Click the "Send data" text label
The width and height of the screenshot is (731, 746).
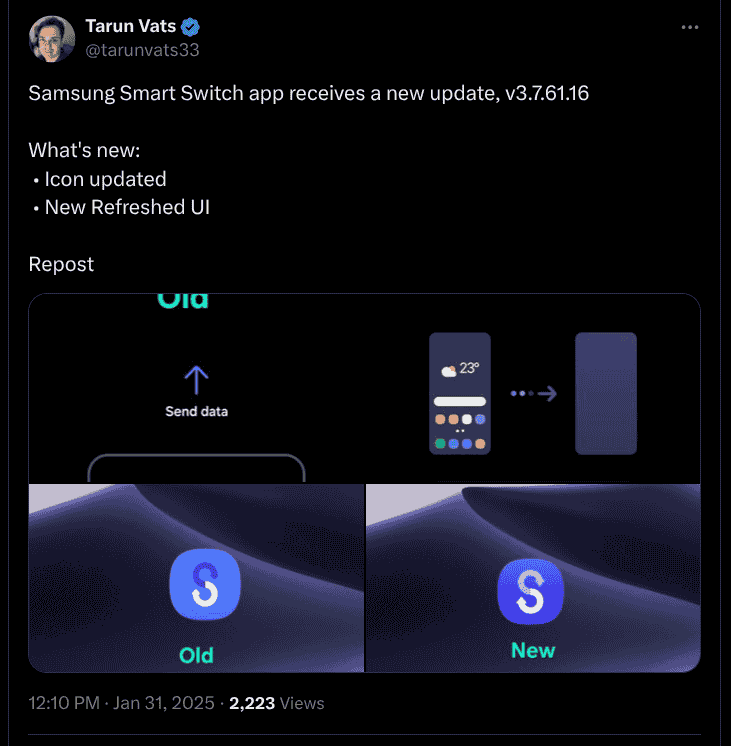(197, 411)
